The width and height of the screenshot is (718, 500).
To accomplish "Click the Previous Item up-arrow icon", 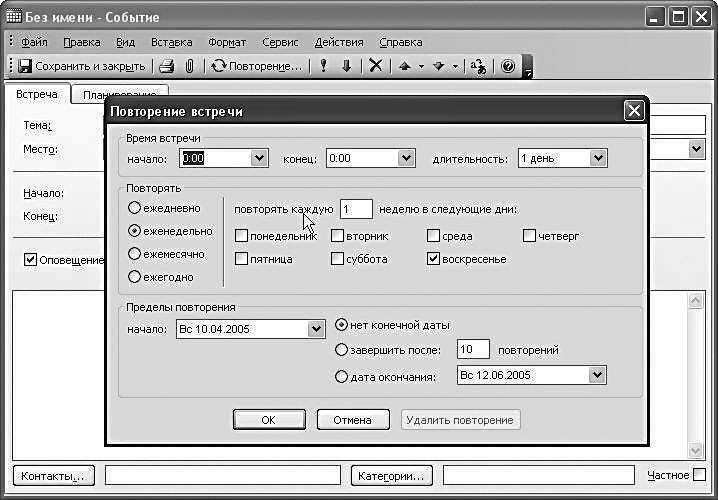I will [405, 66].
